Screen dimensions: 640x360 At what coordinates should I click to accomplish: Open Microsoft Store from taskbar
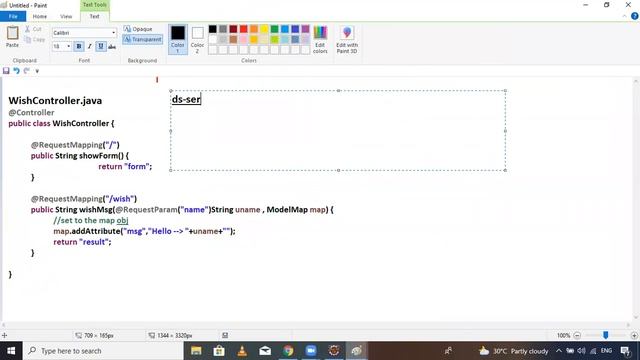click(x=219, y=351)
